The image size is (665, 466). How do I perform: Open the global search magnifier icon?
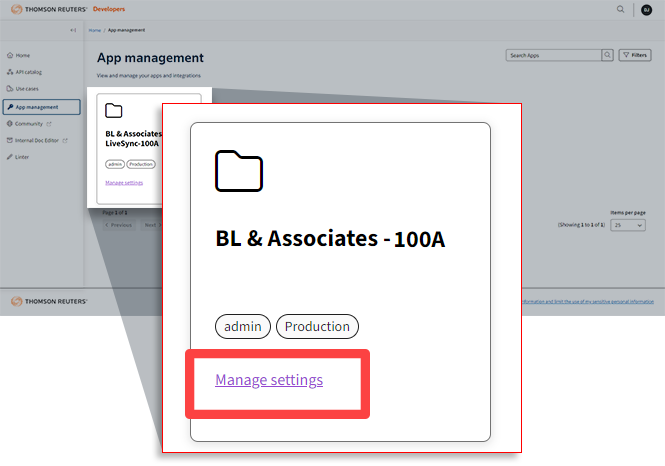[x=620, y=9]
